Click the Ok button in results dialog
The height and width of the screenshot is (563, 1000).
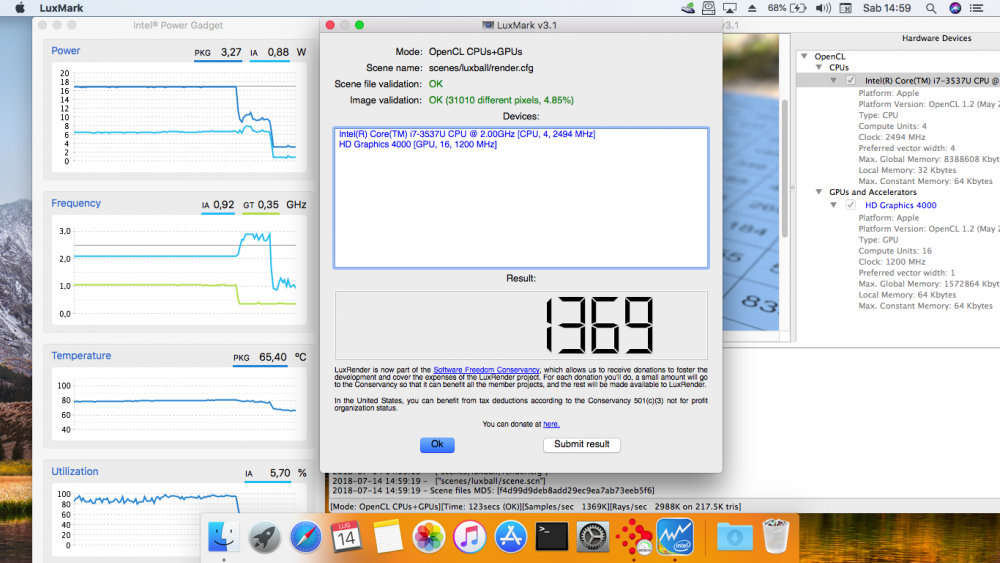point(437,444)
